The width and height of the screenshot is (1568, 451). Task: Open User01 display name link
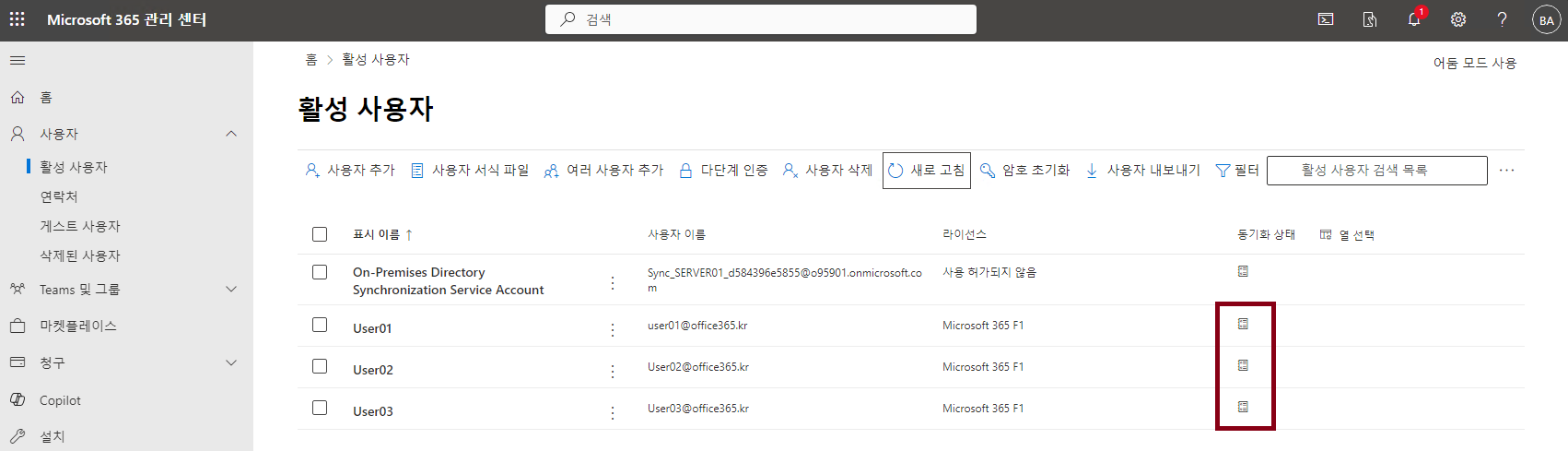coord(372,328)
